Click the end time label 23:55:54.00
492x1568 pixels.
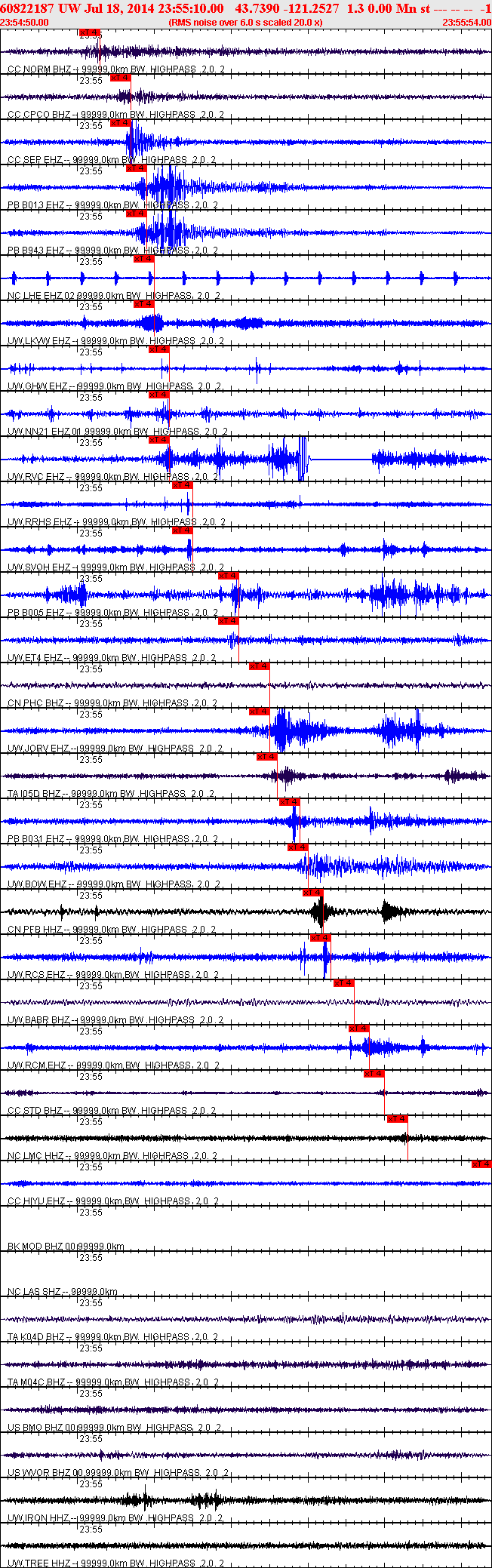[x=467, y=23]
